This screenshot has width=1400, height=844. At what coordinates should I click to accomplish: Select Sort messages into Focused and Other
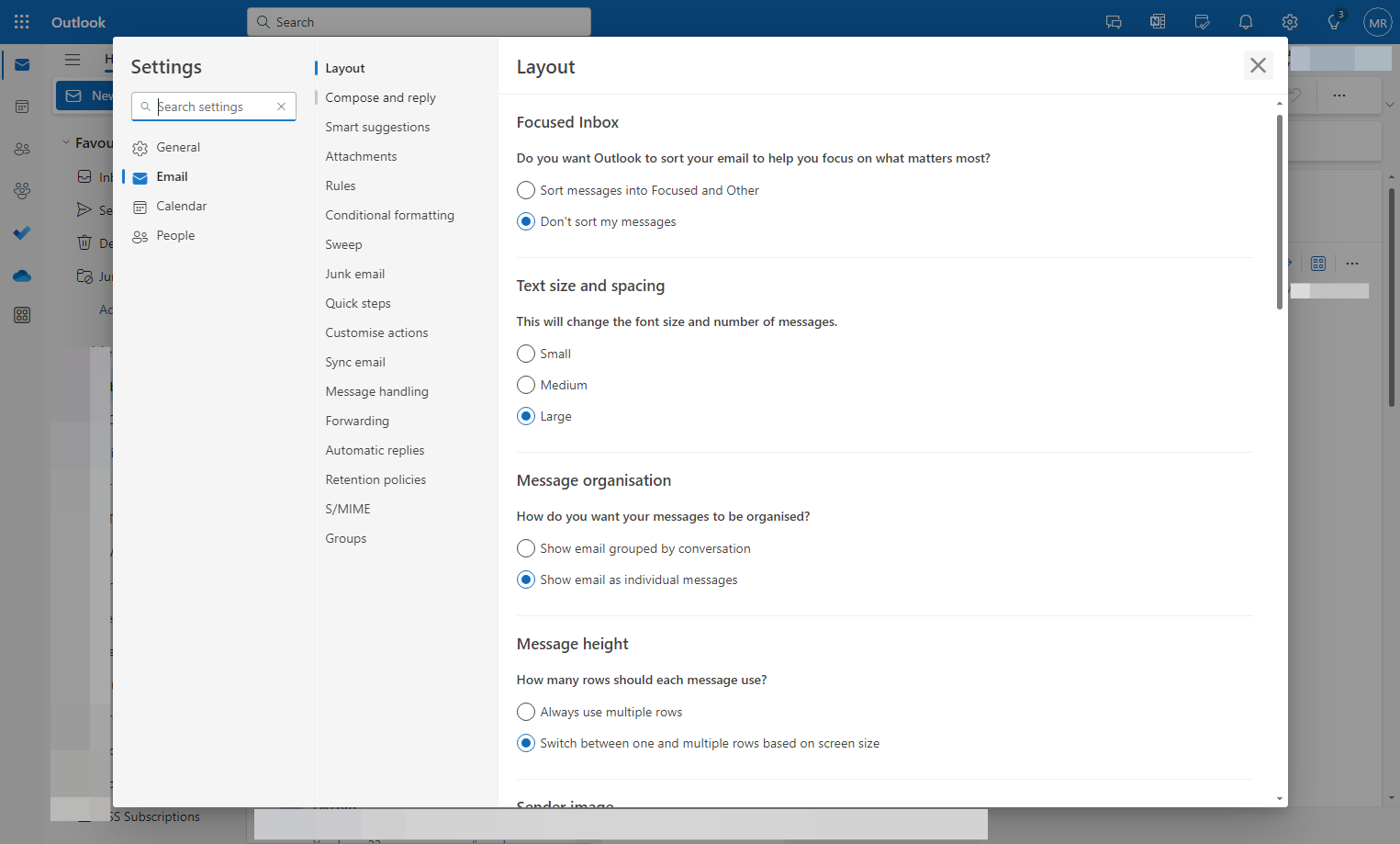point(638,190)
